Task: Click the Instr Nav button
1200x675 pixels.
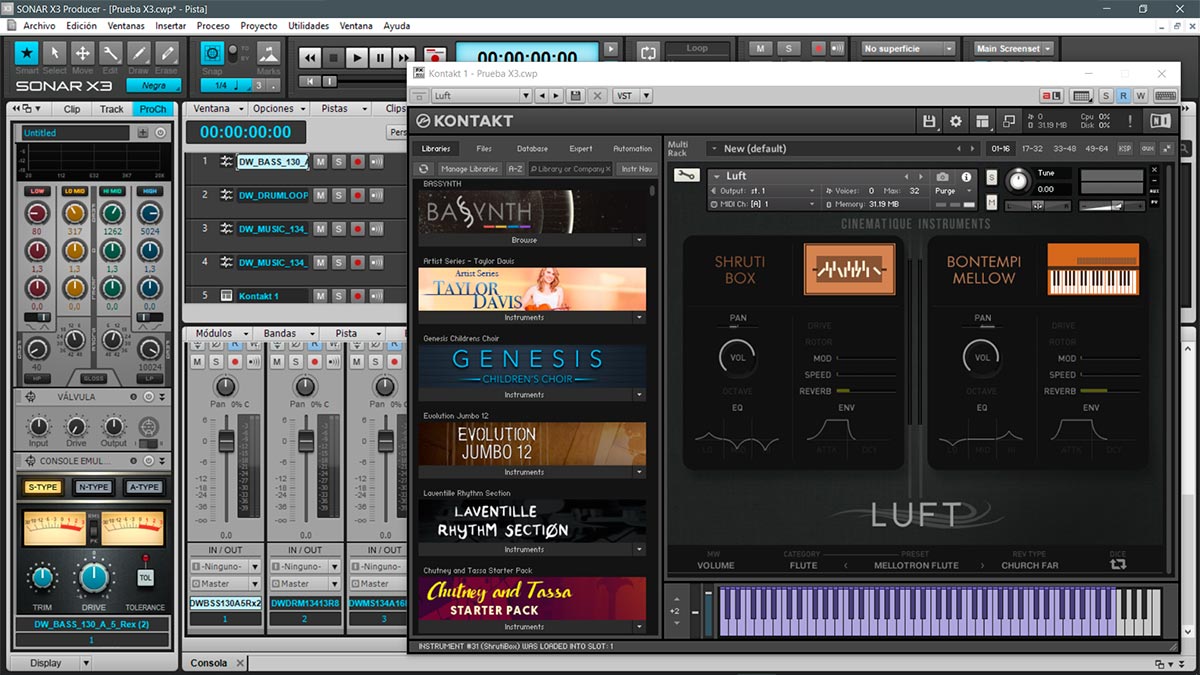Action: pos(637,169)
